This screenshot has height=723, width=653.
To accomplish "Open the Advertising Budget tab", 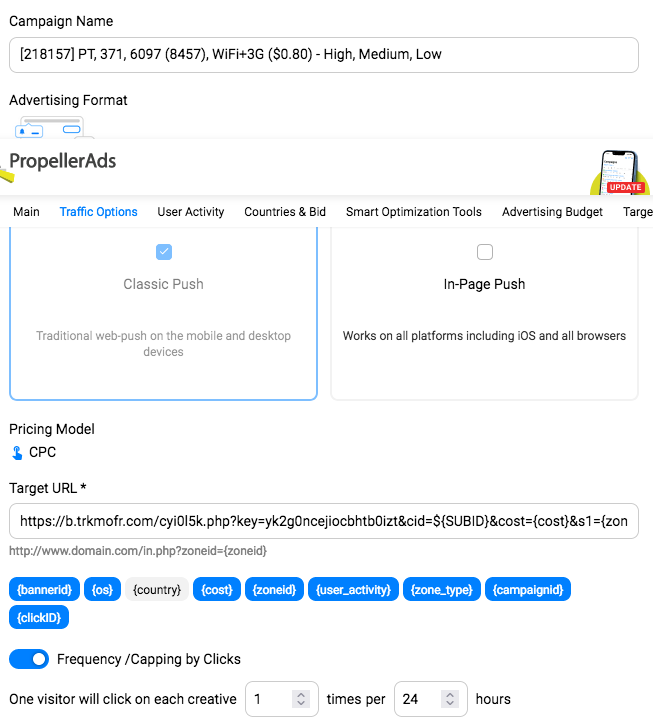I will pos(552,212).
